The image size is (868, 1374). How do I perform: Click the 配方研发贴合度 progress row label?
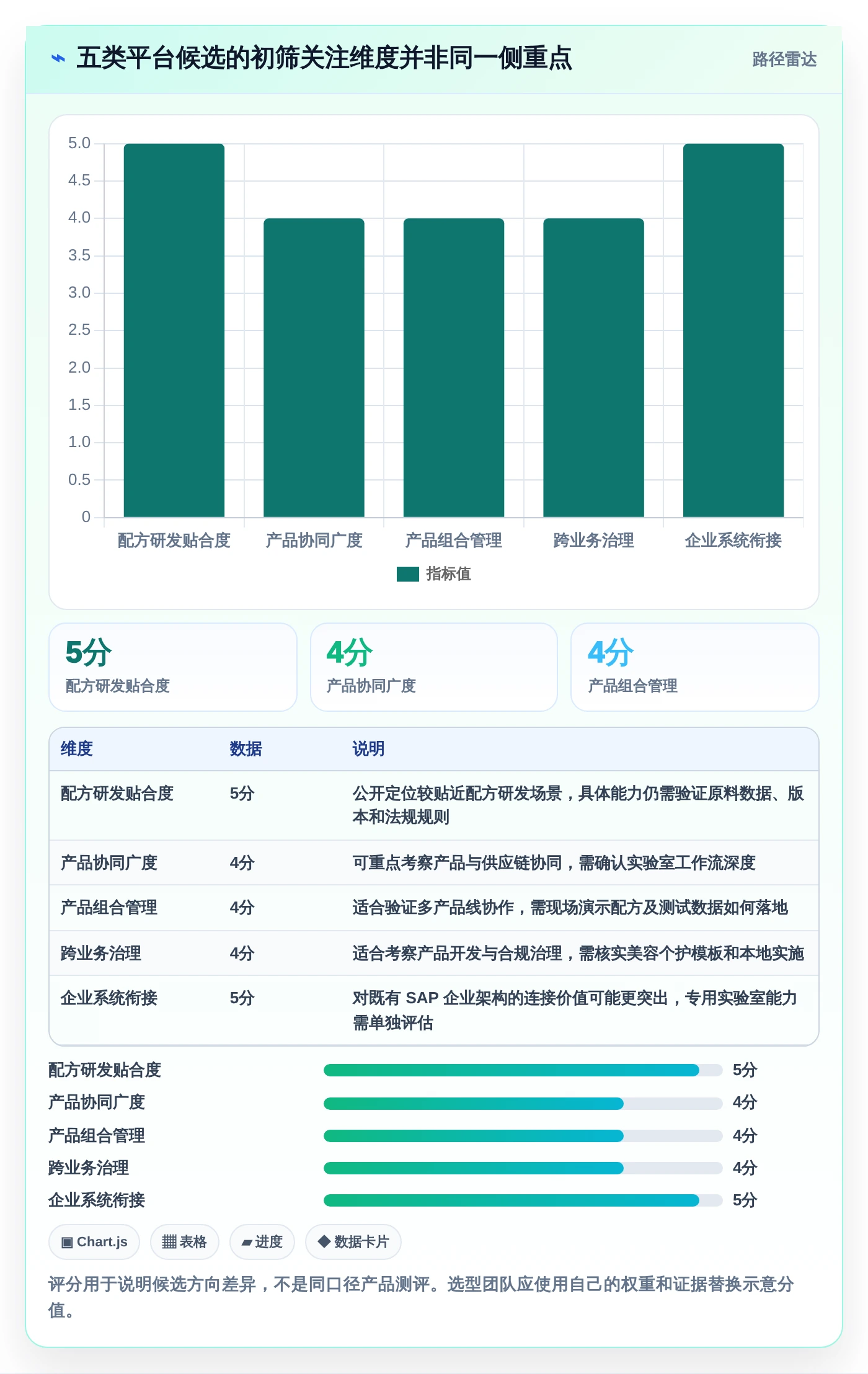click(105, 1070)
